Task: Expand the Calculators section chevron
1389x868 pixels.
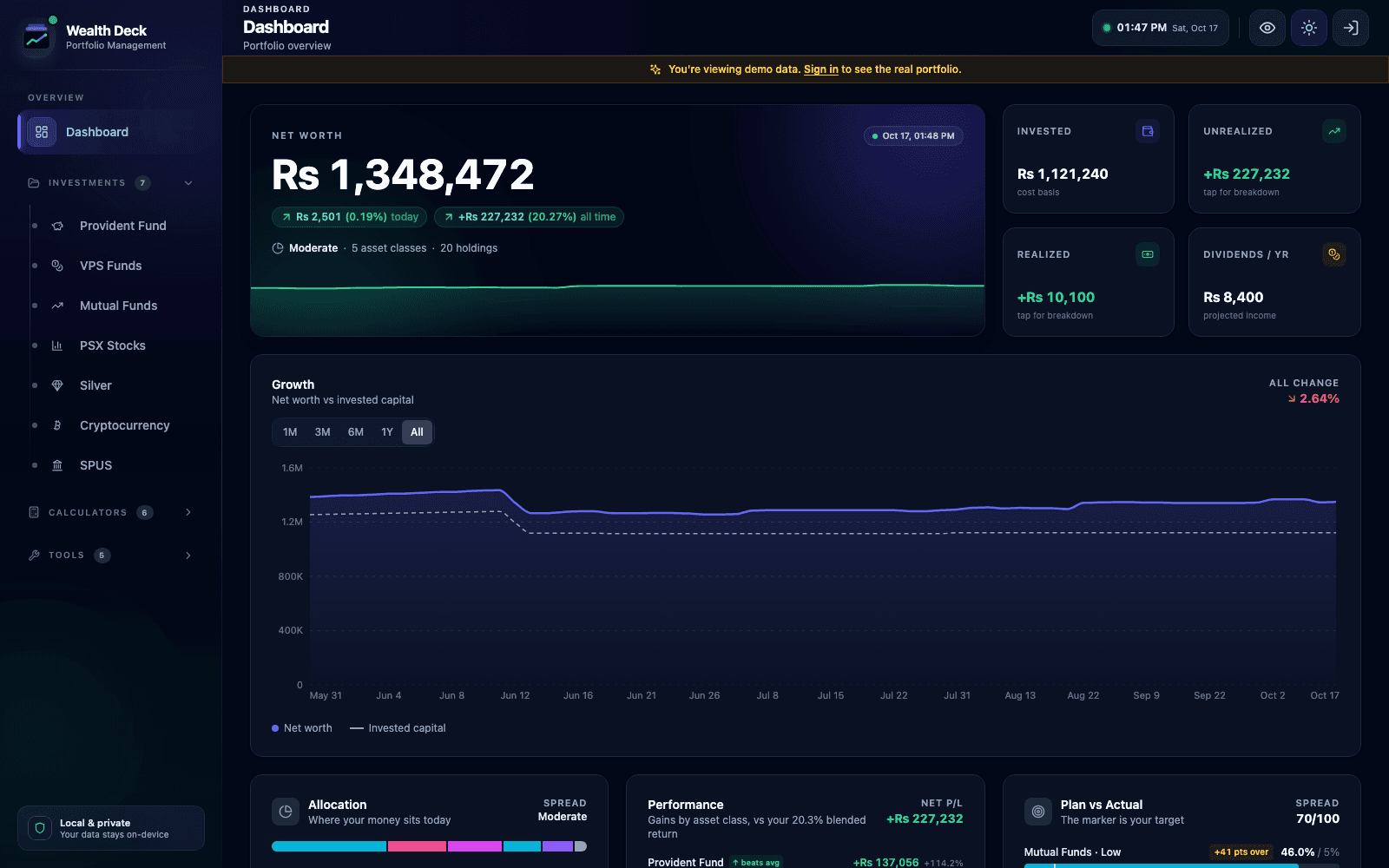Action: click(188, 513)
